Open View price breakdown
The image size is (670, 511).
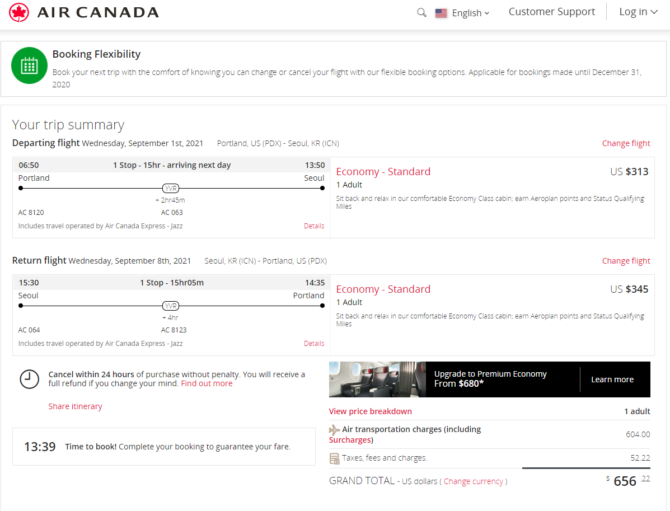click(370, 411)
